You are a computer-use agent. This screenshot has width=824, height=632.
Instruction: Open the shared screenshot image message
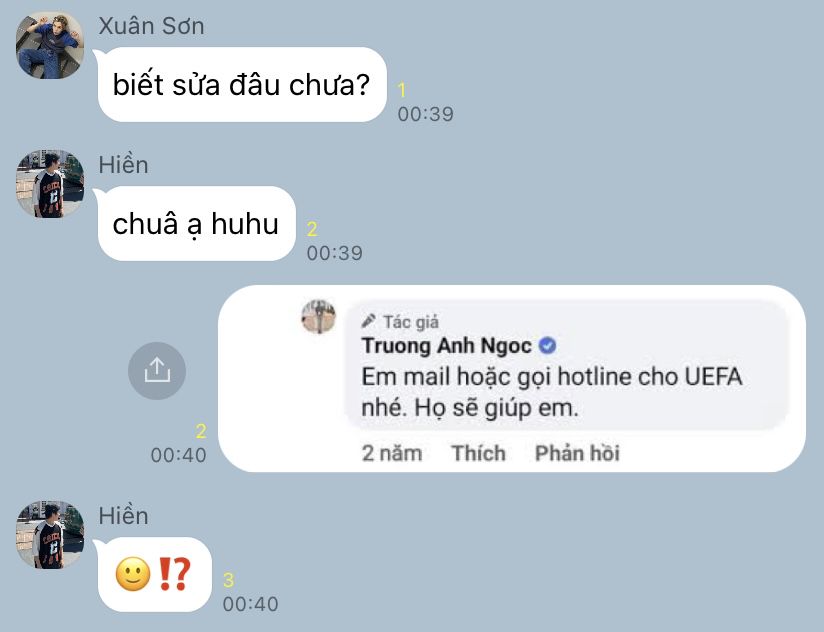512,378
